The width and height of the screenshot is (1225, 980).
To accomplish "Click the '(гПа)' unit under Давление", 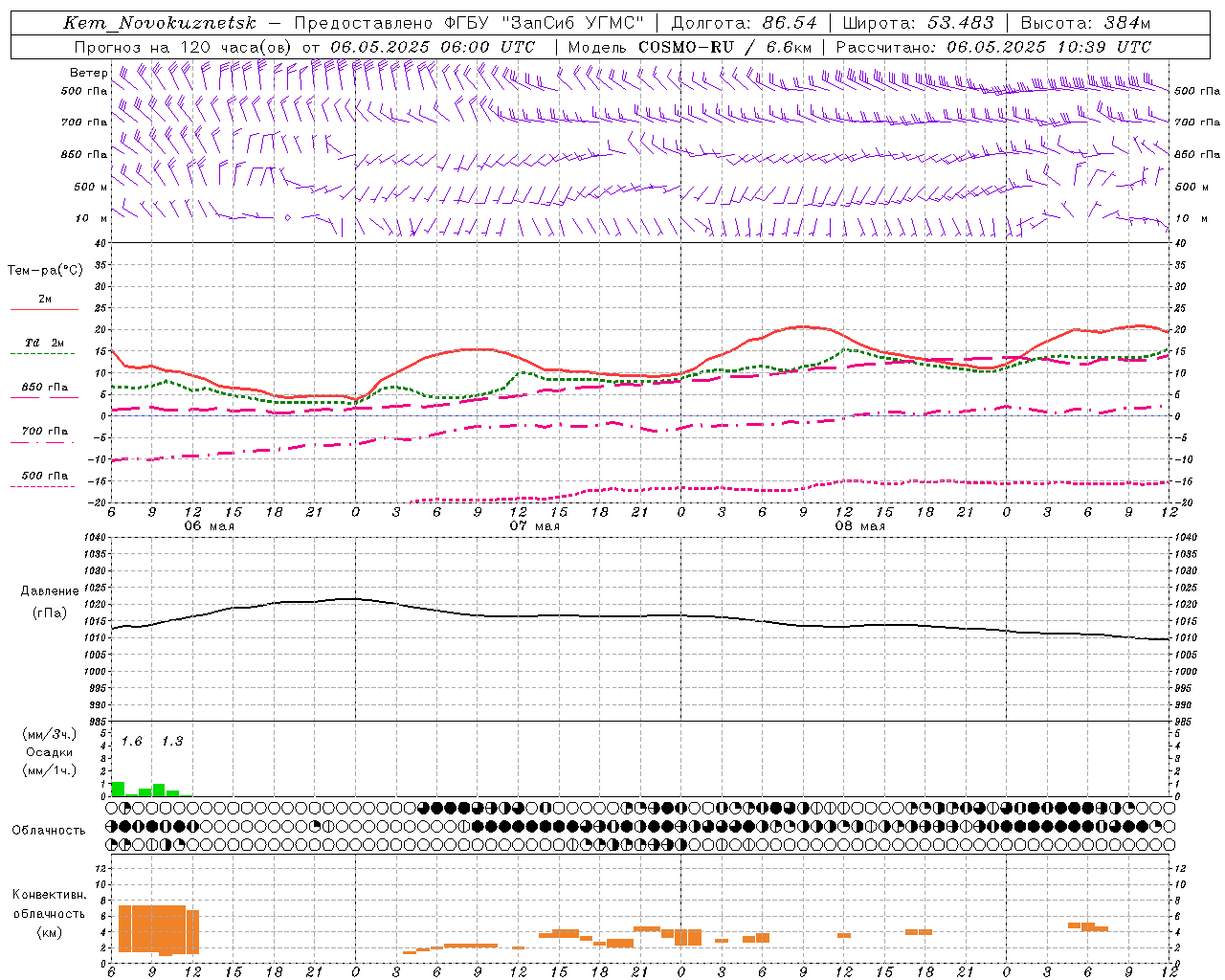I will click(x=50, y=612).
